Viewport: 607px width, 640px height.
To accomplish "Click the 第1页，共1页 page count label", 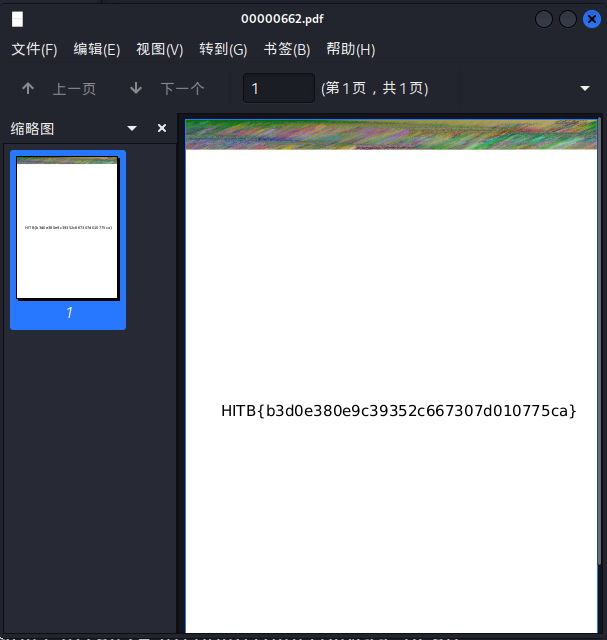I will pyautogui.click(x=374, y=88).
